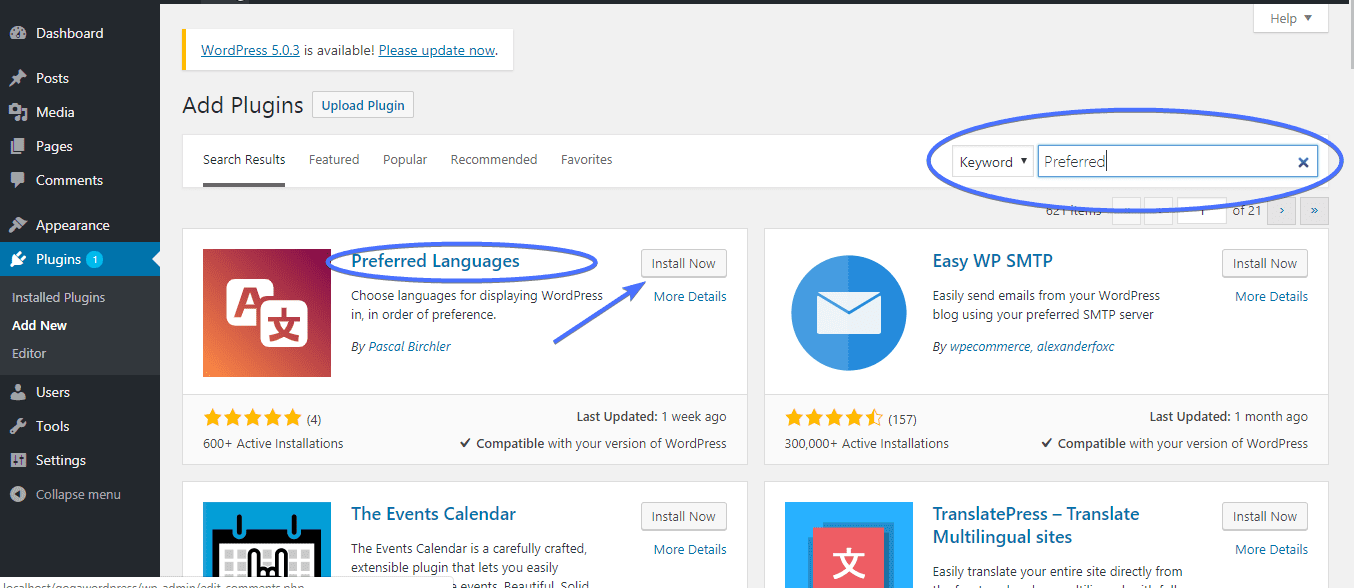Switch to the Recommended tab
This screenshot has height=588, width=1354.
tap(494, 160)
